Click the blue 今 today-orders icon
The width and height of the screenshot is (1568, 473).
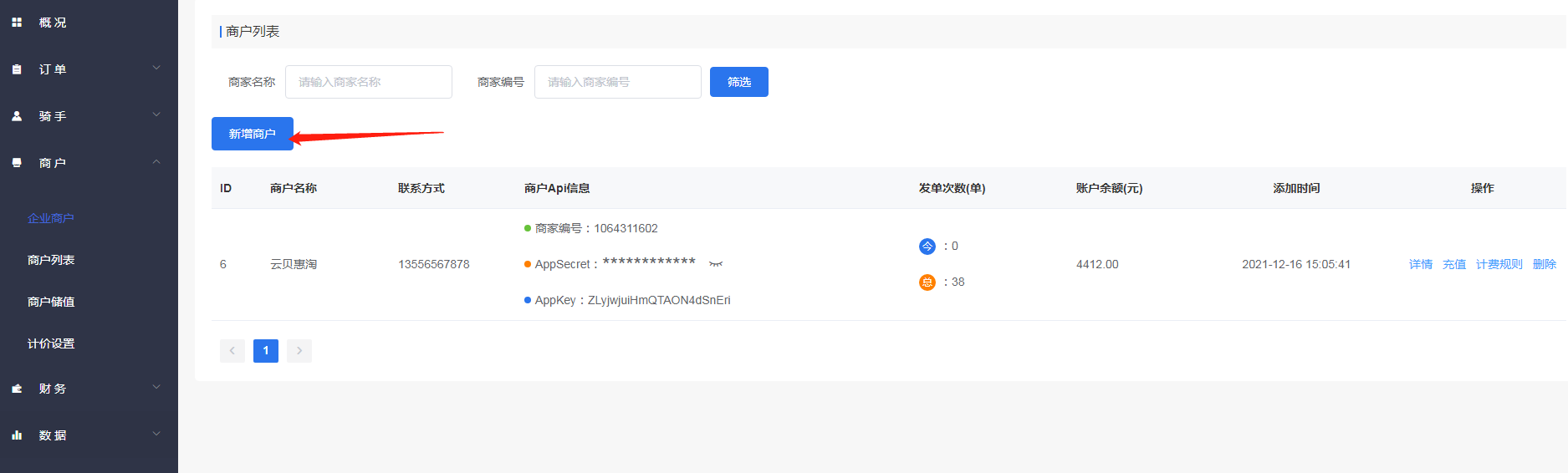(927, 247)
